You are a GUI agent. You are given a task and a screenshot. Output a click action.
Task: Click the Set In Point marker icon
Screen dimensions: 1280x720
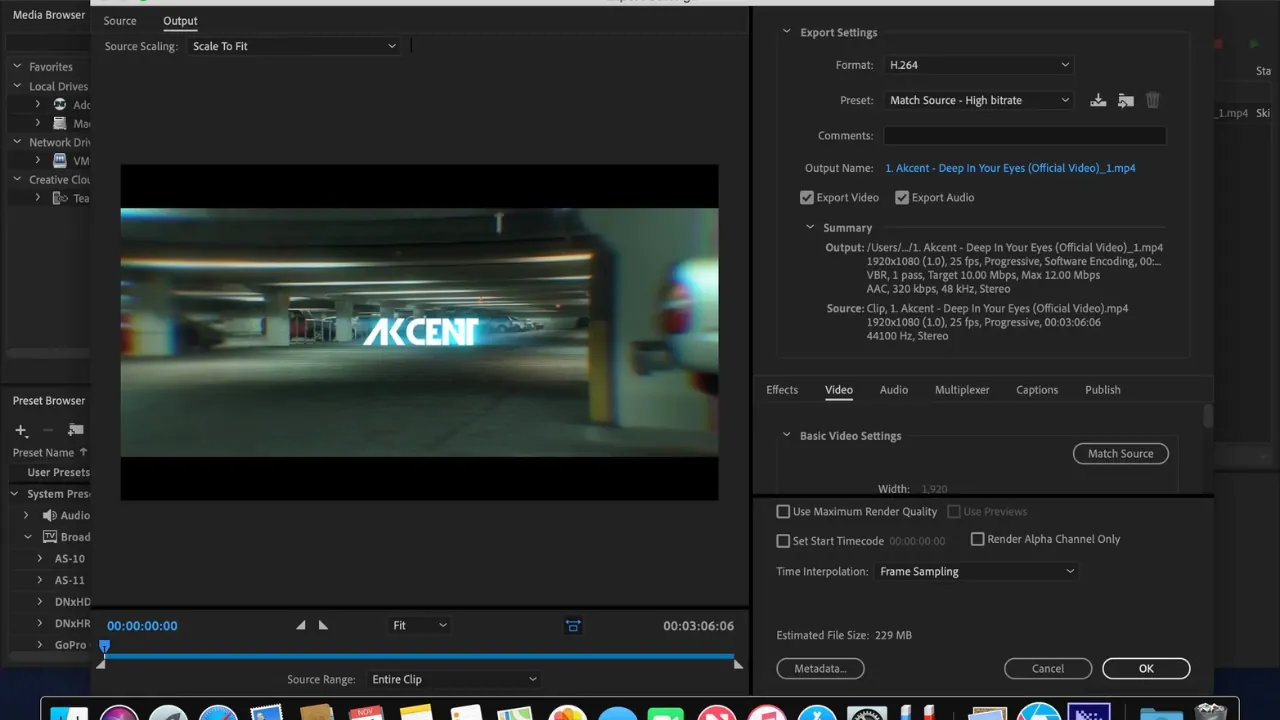300,625
